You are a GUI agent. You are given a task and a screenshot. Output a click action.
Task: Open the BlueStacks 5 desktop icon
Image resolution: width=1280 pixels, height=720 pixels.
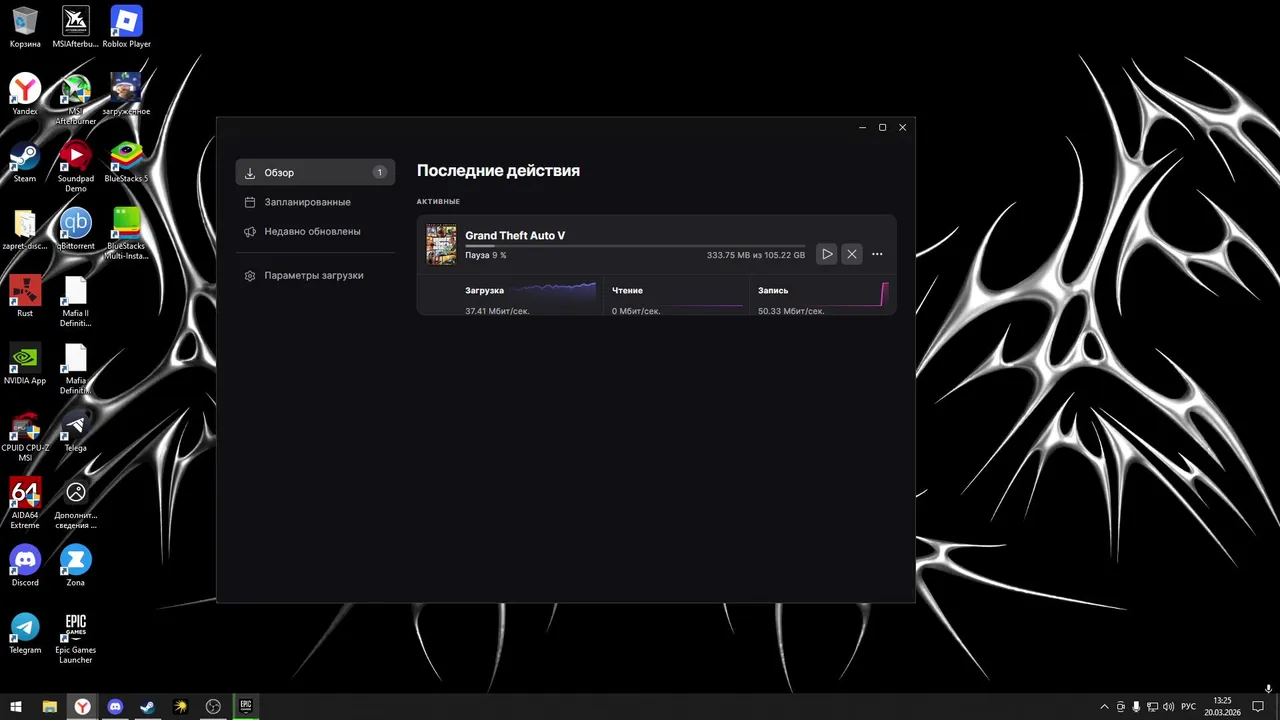(126, 162)
